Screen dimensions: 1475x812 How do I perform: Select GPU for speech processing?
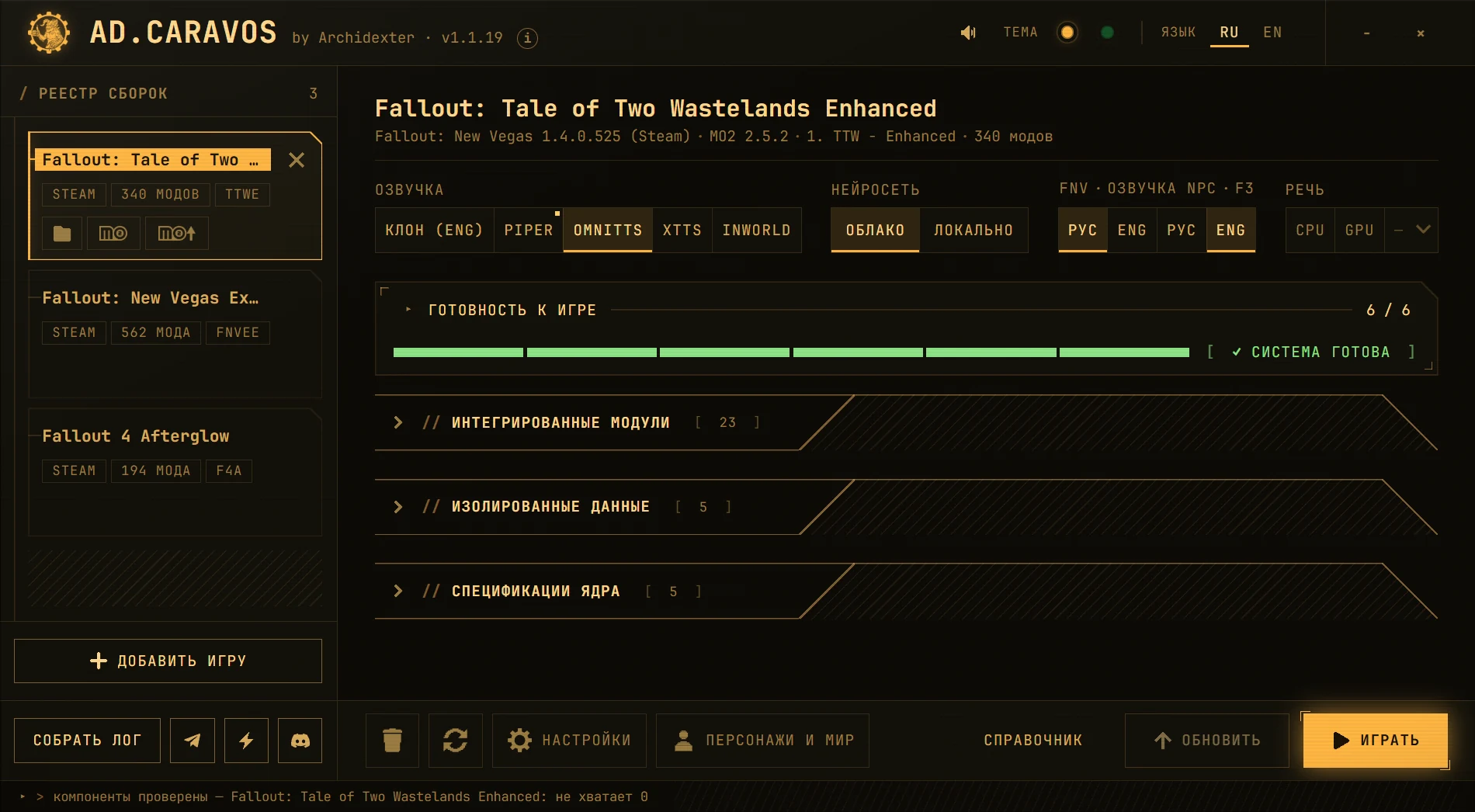click(1359, 230)
